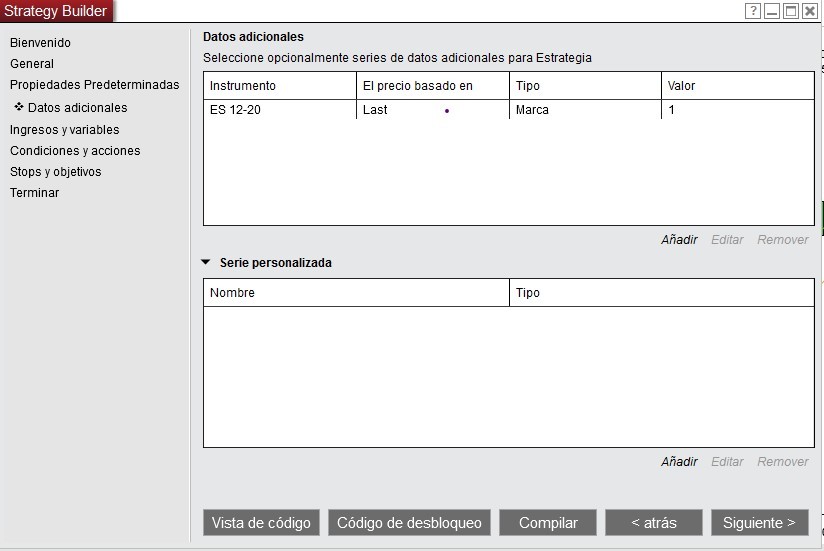Click the Instrumento column header
824x551 pixels.
280,86
